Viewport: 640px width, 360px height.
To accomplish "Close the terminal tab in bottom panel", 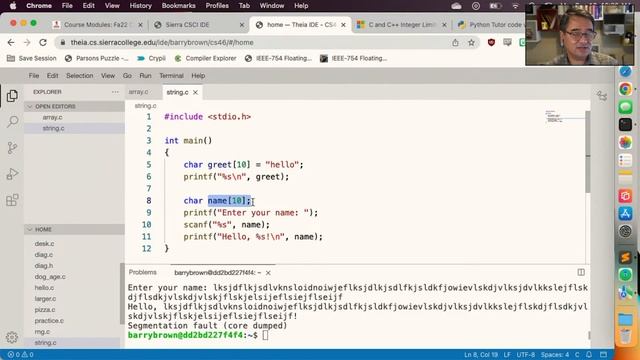I will click(268, 273).
